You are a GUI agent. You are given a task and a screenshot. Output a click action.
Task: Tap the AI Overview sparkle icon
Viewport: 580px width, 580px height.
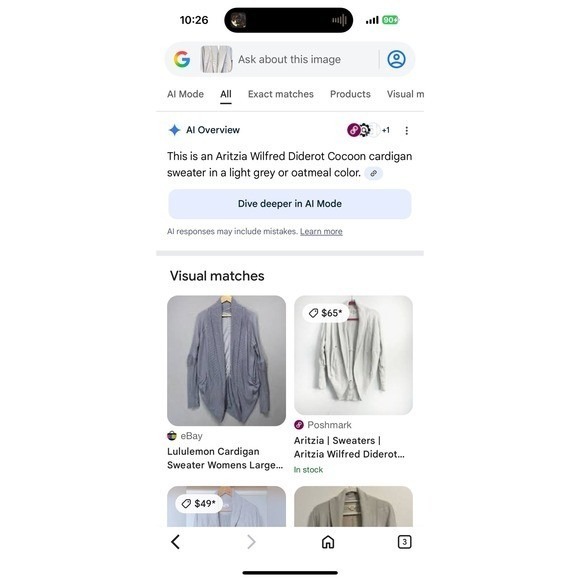(x=174, y=130)
